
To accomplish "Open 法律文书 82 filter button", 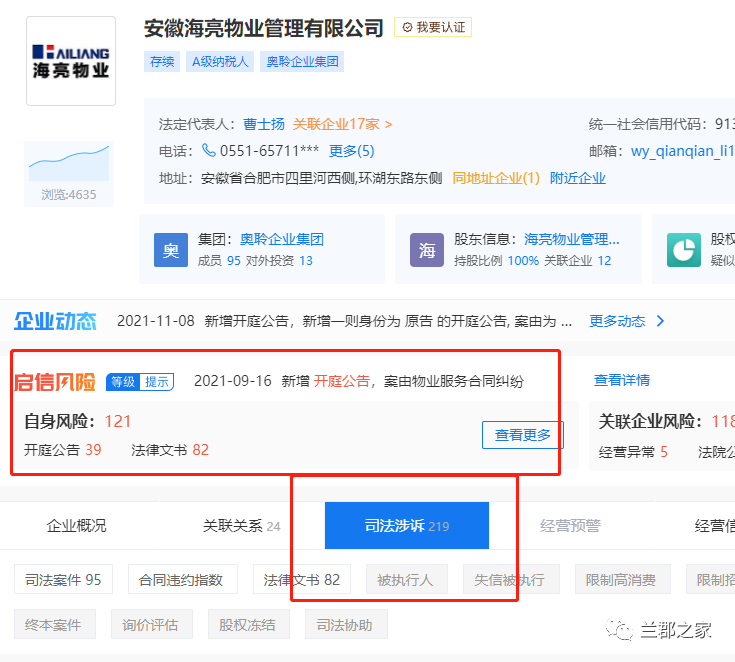I will (x=301, y=579).
